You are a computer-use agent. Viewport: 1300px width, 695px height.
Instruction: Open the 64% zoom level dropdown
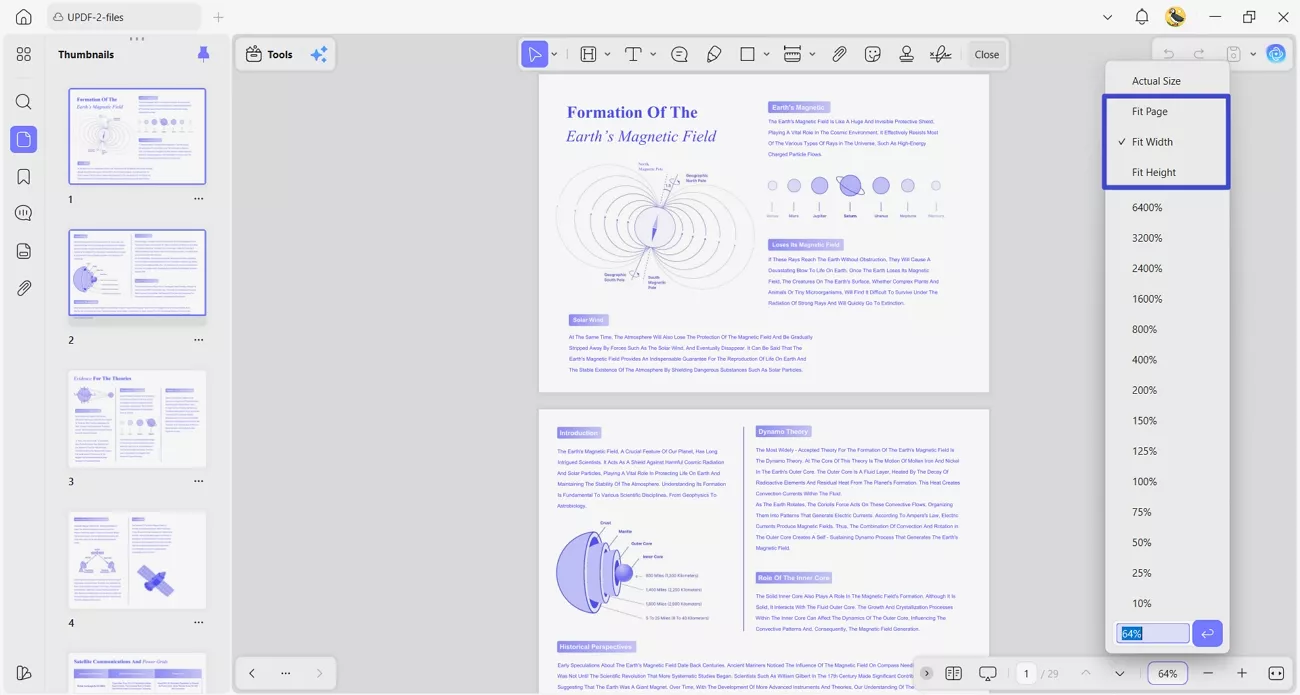tap(1167, 673)
